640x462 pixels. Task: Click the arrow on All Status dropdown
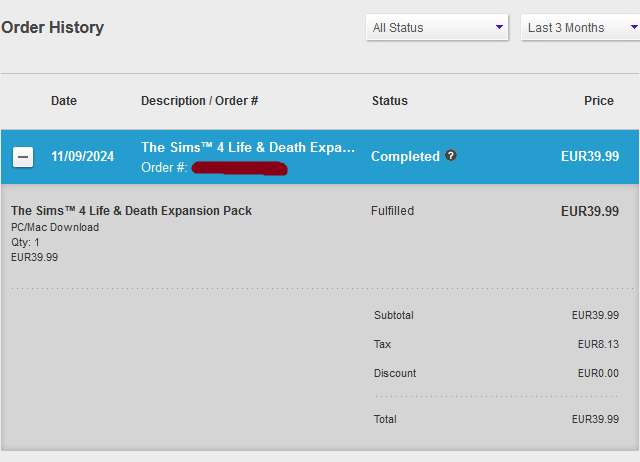[x=499, y=28]
